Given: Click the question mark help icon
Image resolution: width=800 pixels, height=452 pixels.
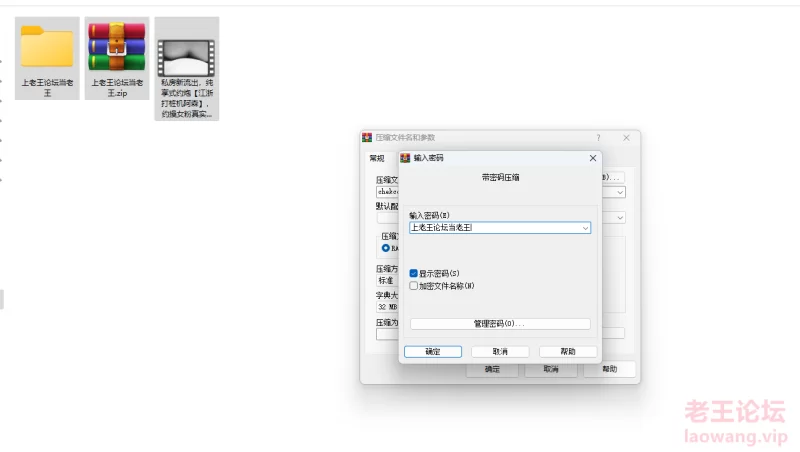Looking at the screenshot, I should tap(598, 138).
